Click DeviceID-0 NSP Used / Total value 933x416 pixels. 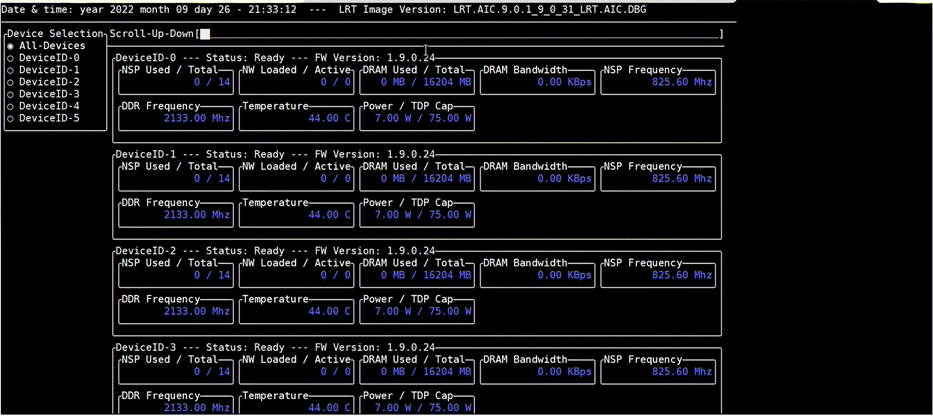[x=212, y=82]
